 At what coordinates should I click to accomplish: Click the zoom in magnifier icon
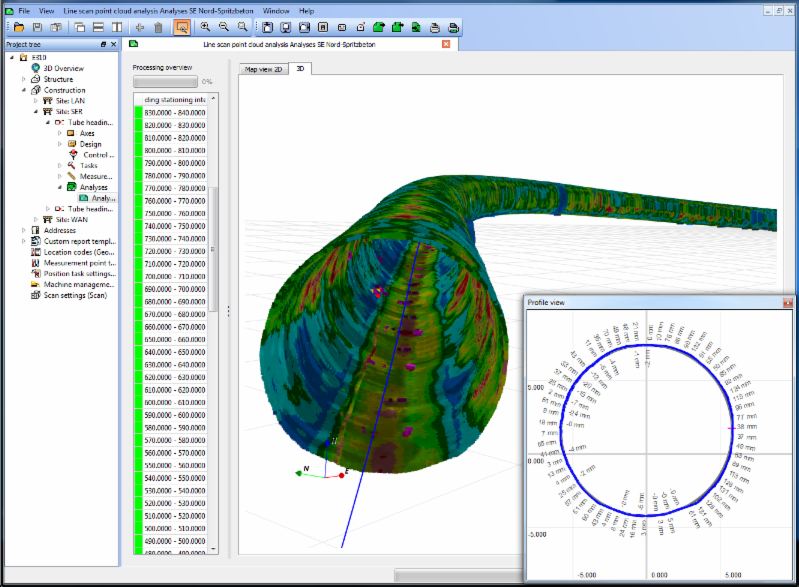204,27
